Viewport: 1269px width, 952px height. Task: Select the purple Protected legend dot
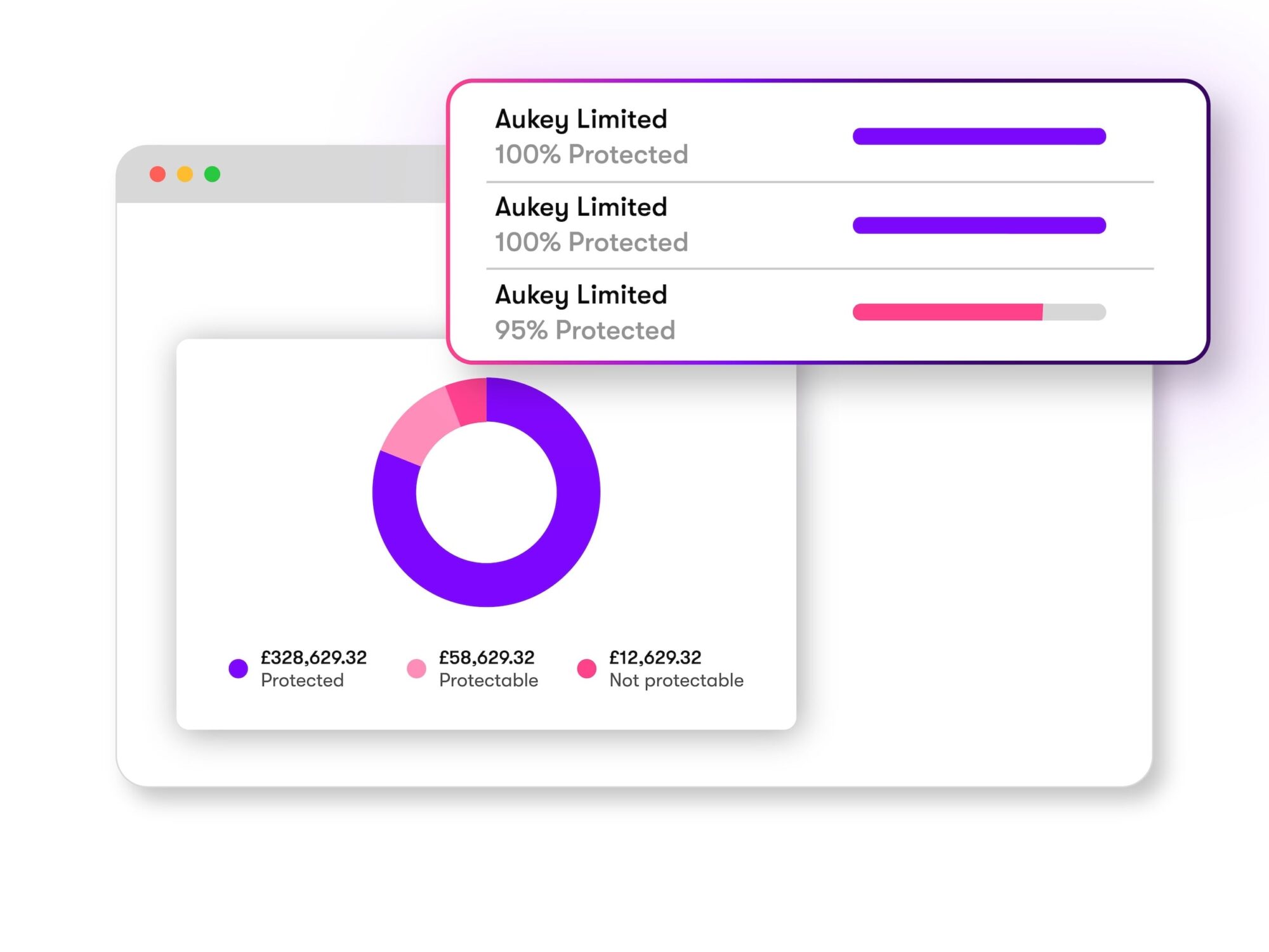pyautogui.click(x=238, y=668)
